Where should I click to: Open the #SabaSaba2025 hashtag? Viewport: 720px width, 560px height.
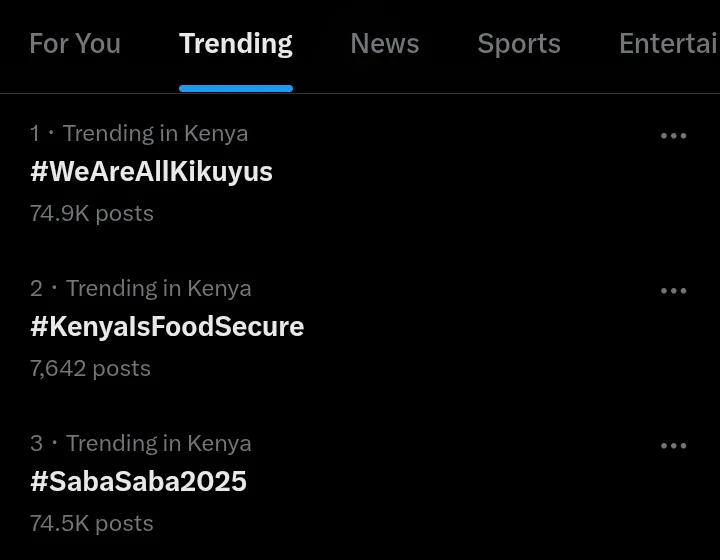click(138, 482)
